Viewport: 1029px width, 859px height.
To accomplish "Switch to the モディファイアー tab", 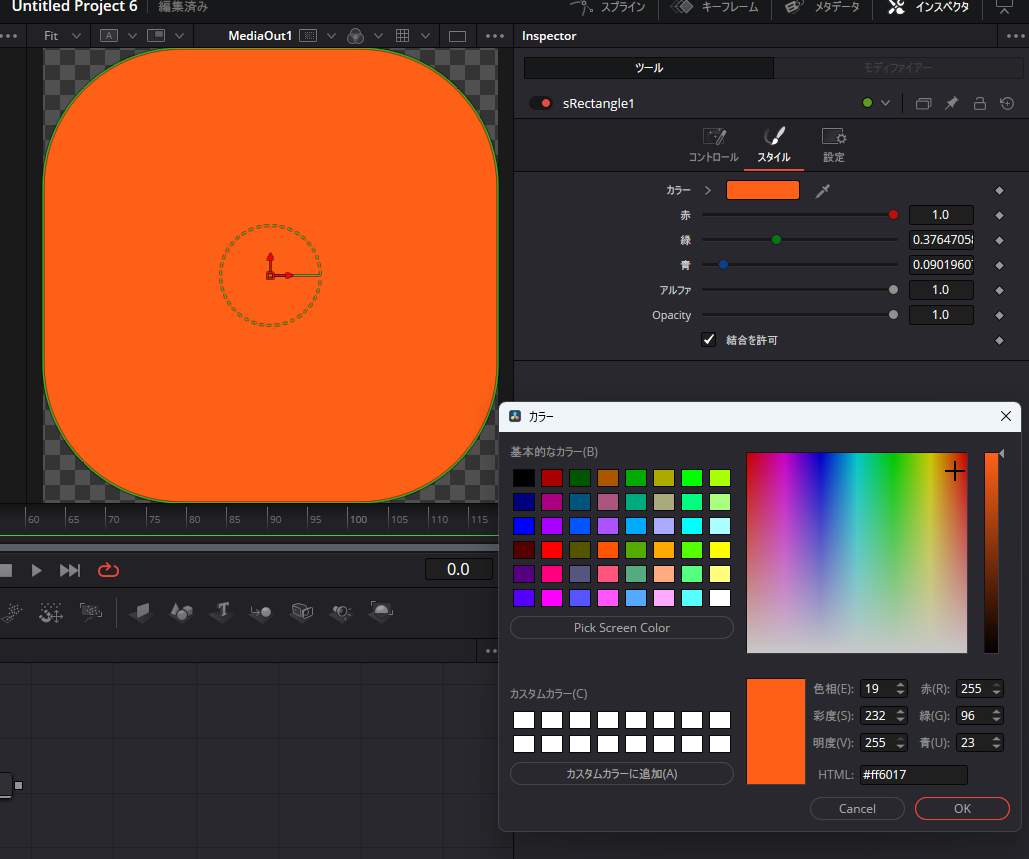I will 898,68.
